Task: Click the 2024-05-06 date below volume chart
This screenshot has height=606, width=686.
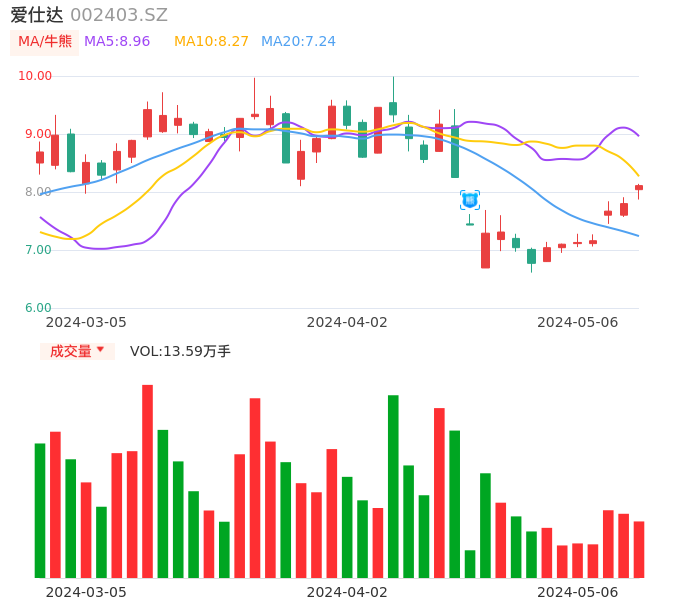Action: point(577,592)
